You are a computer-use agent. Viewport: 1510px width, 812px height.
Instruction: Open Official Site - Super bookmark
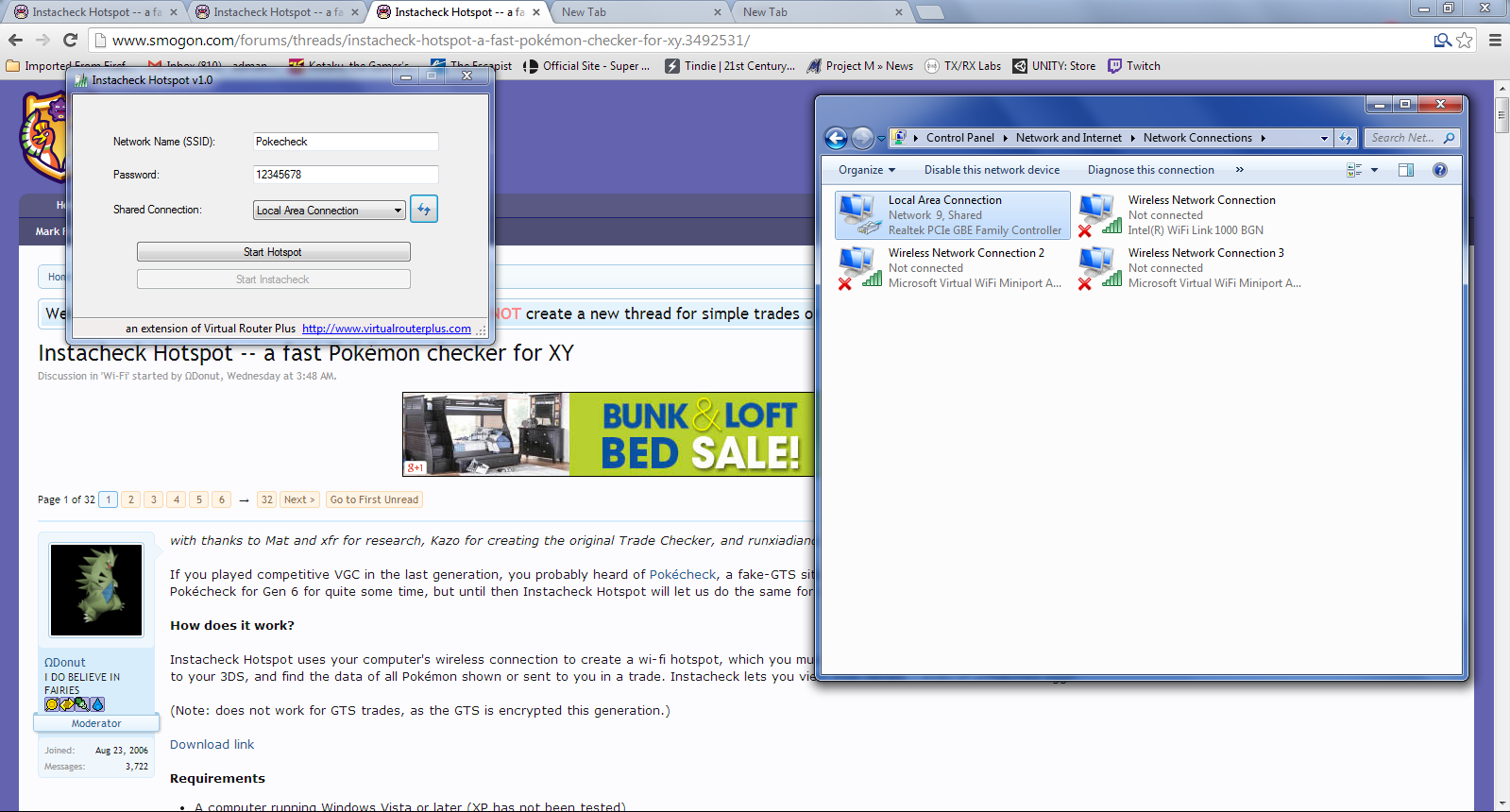[586, 66]
